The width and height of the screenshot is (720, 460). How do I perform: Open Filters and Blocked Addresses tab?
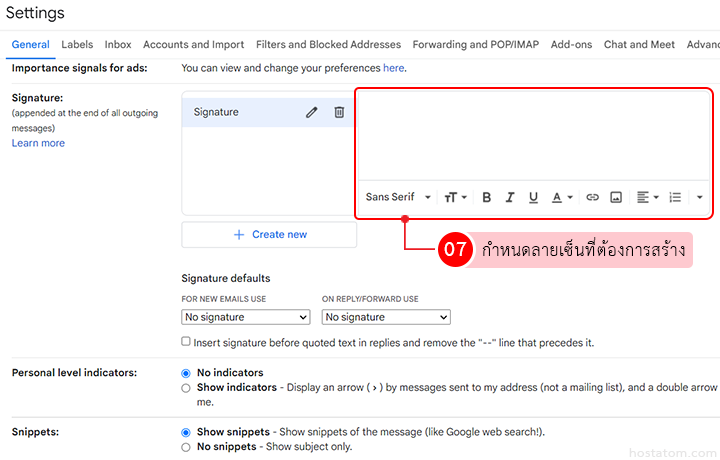click(x=328, y=45)
